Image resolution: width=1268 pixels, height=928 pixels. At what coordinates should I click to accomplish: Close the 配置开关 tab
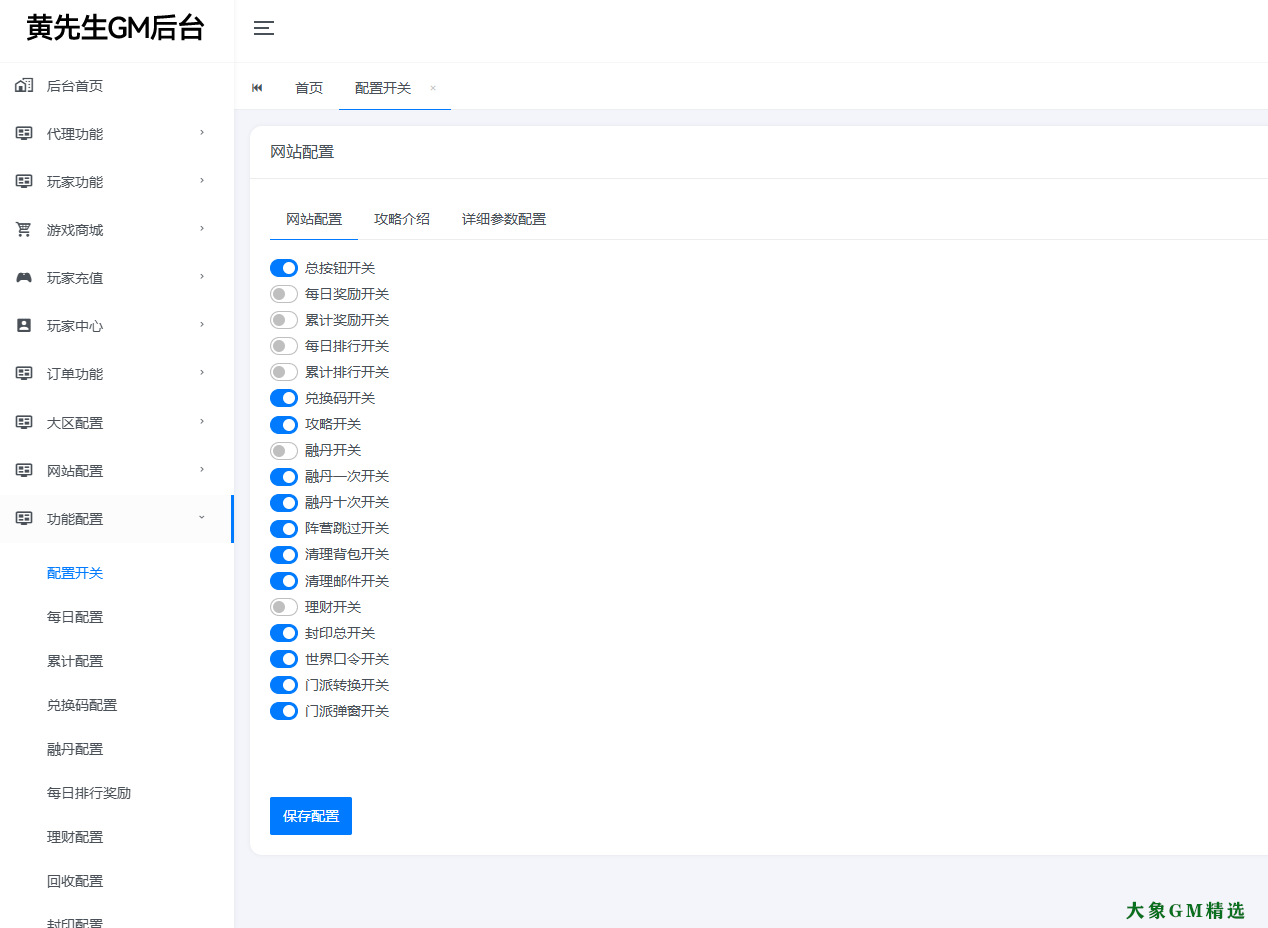click(x=432, y=88)
